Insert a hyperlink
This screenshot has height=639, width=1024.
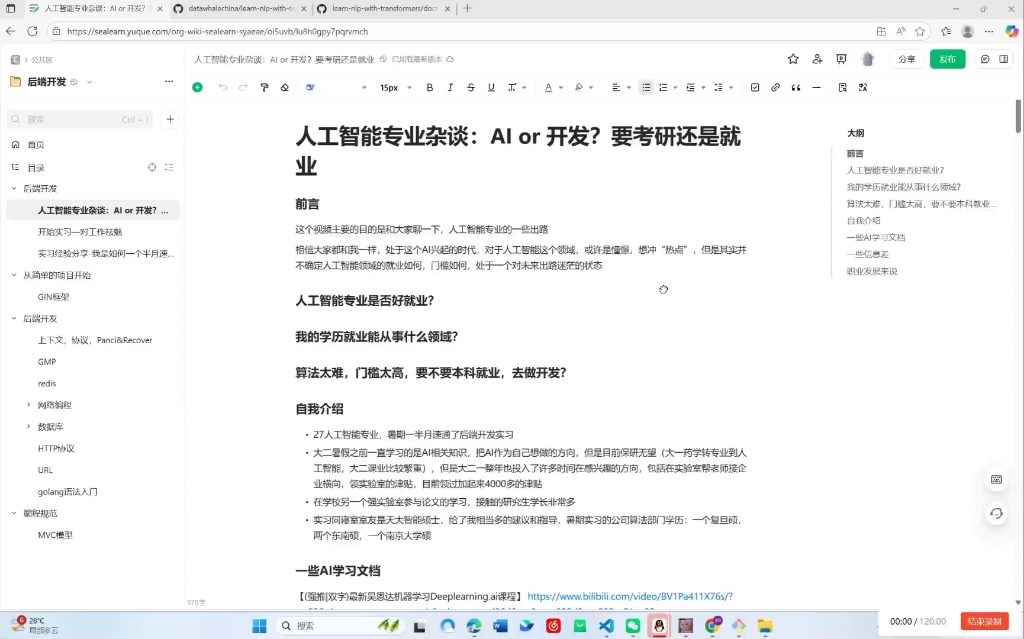[775, 88]
